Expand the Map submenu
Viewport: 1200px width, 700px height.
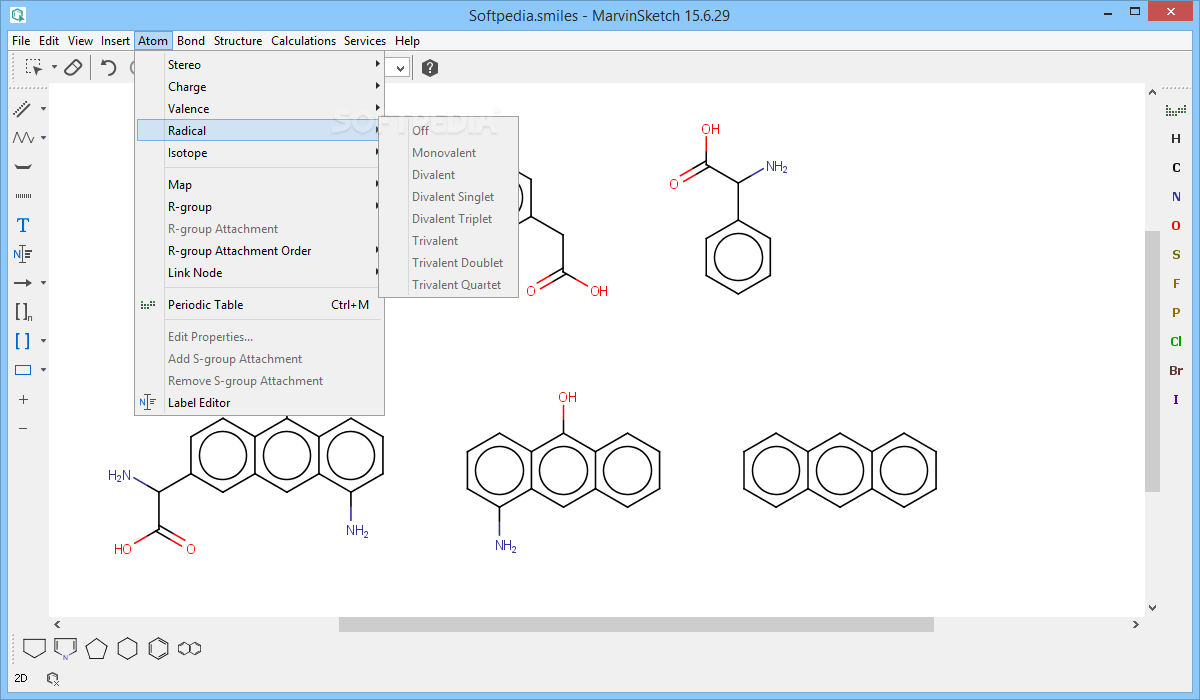point(260,185)
